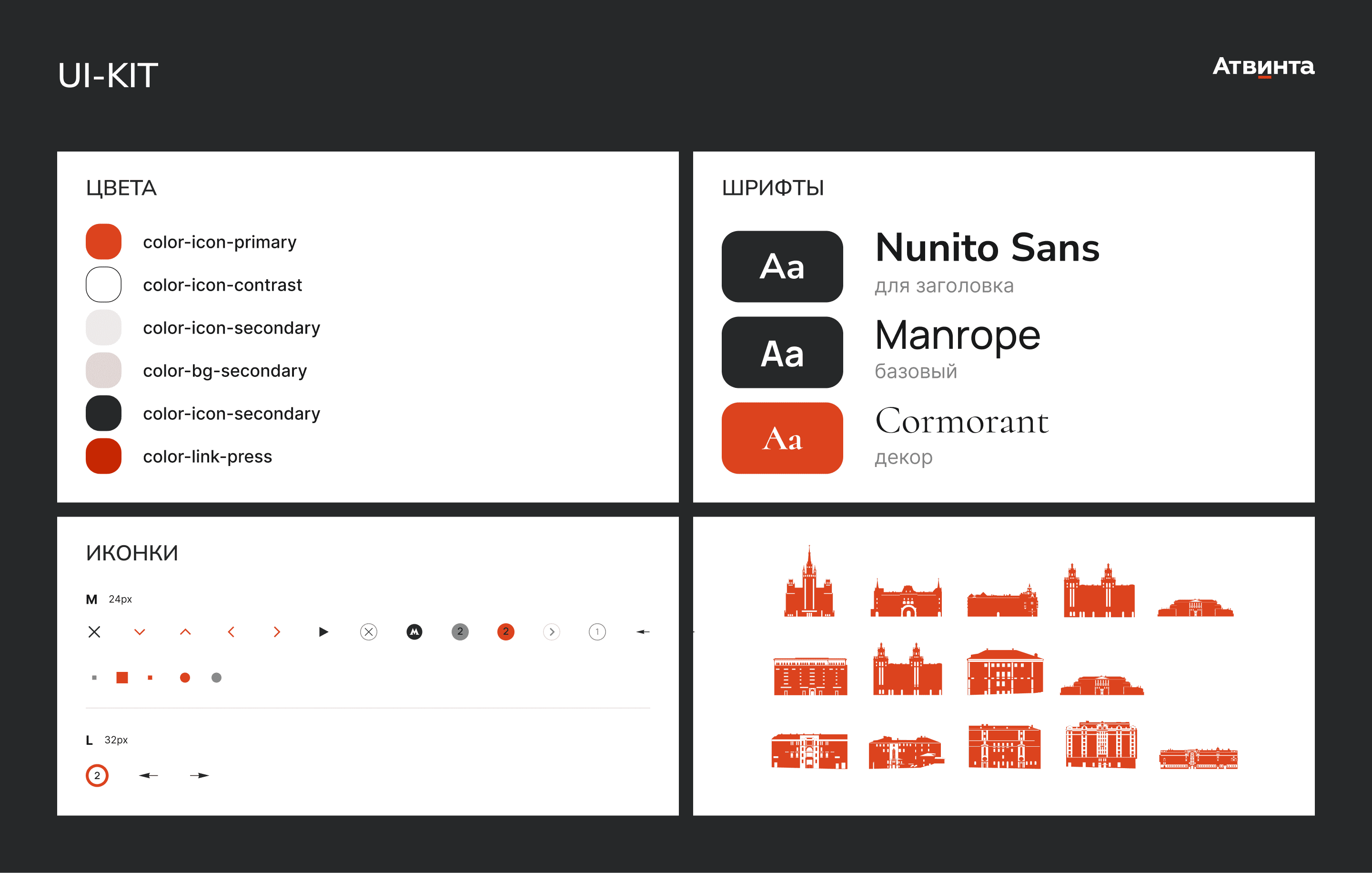1372x873 pixels.
Task: Click the circled right-chevron icon
Action: click(x=551, y=631)
